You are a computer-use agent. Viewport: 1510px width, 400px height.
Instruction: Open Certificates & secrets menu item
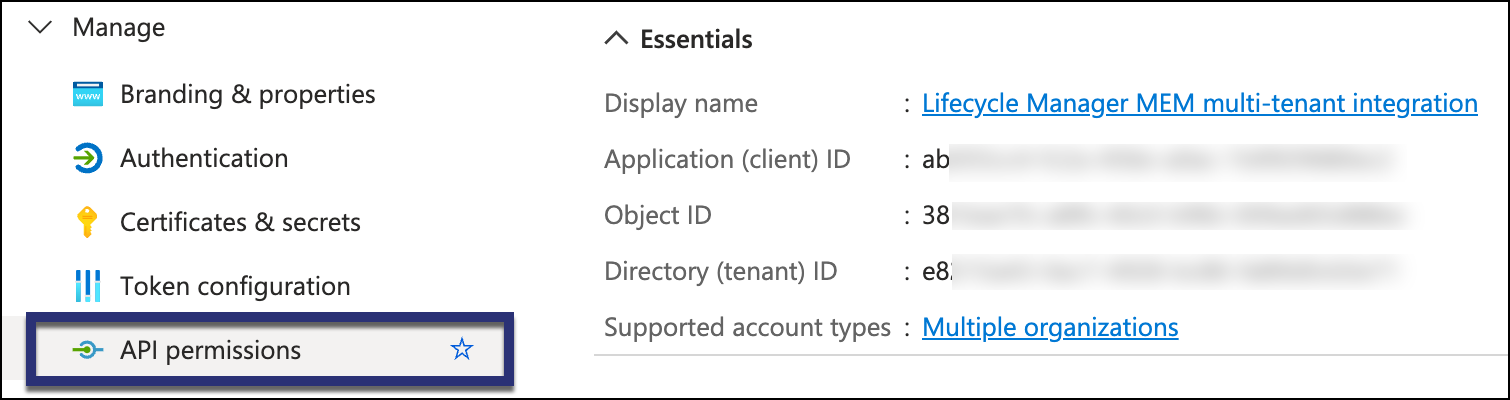point(240,222)
